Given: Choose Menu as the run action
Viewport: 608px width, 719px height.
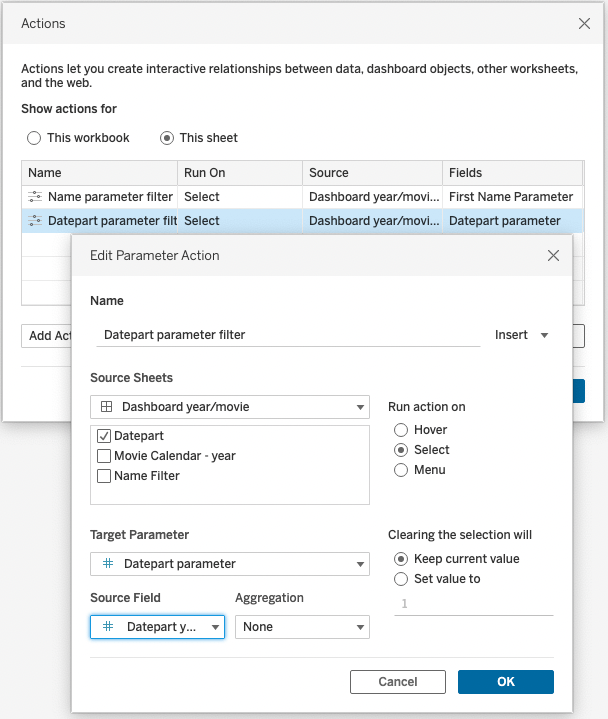Looking at the screenshot, I should coord(401,470).
